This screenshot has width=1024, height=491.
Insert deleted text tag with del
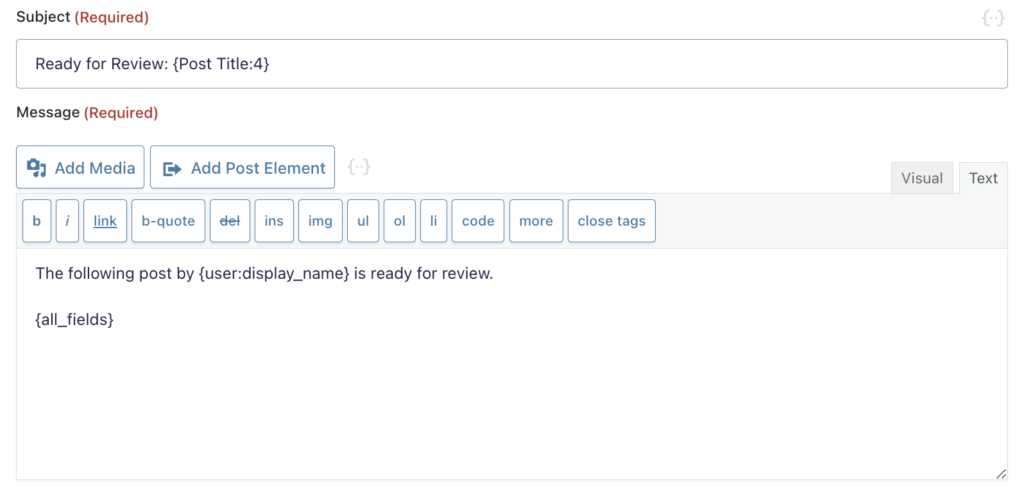tap(230, 221)
